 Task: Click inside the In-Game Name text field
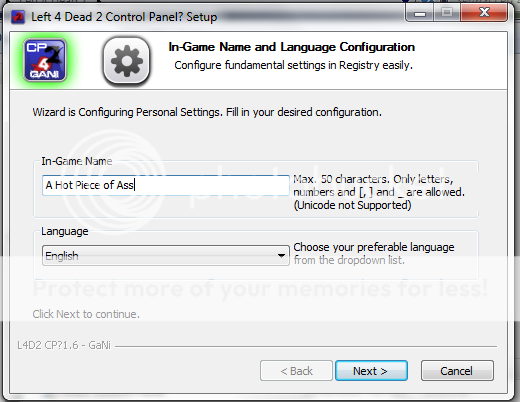click(x=166, y=185)
